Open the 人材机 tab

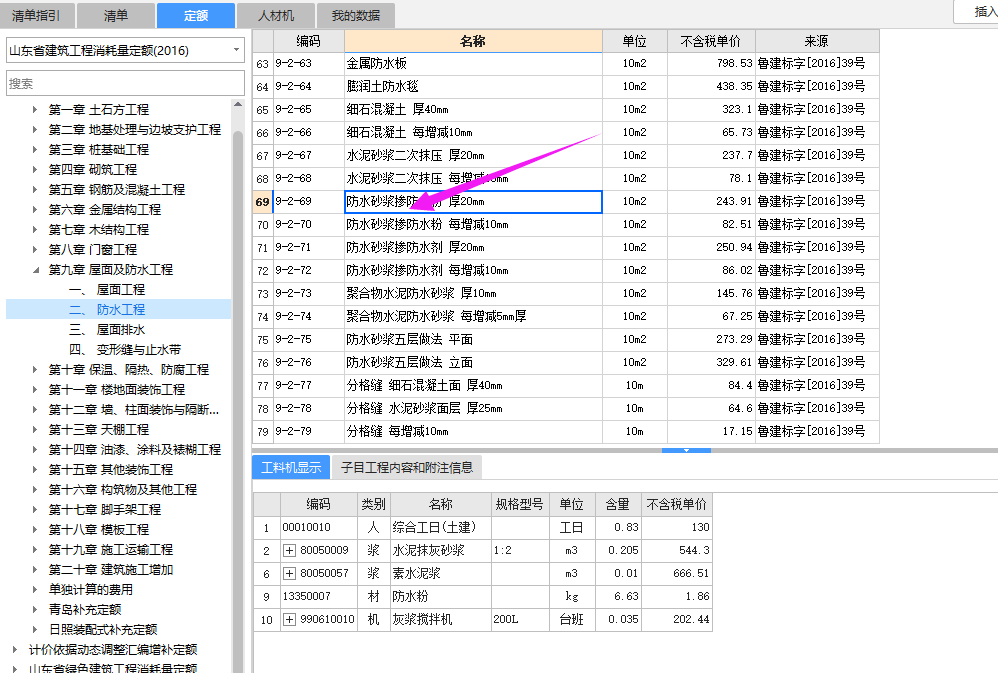276,15
